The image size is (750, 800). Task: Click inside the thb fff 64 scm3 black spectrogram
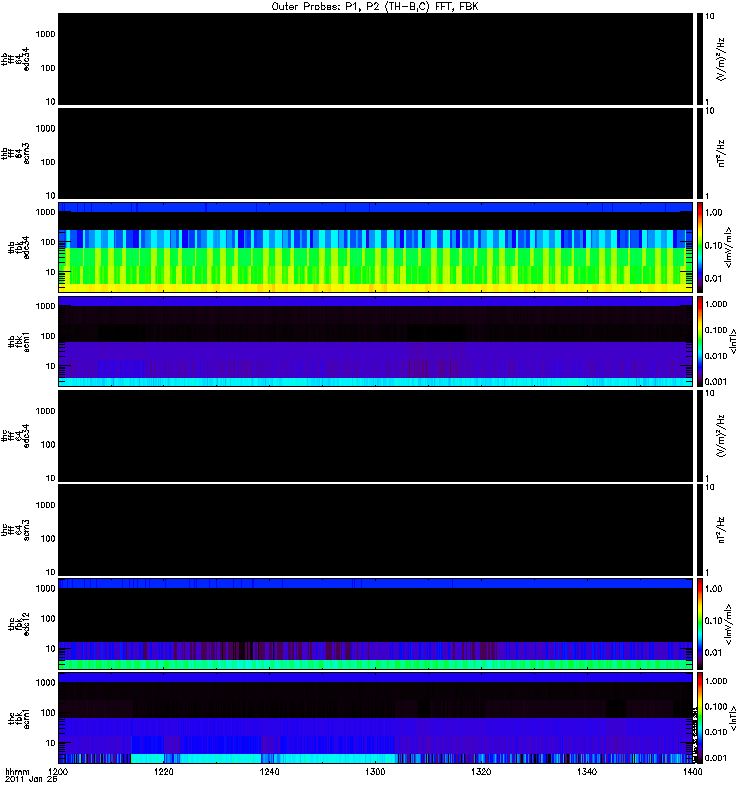tap(375, 154)
